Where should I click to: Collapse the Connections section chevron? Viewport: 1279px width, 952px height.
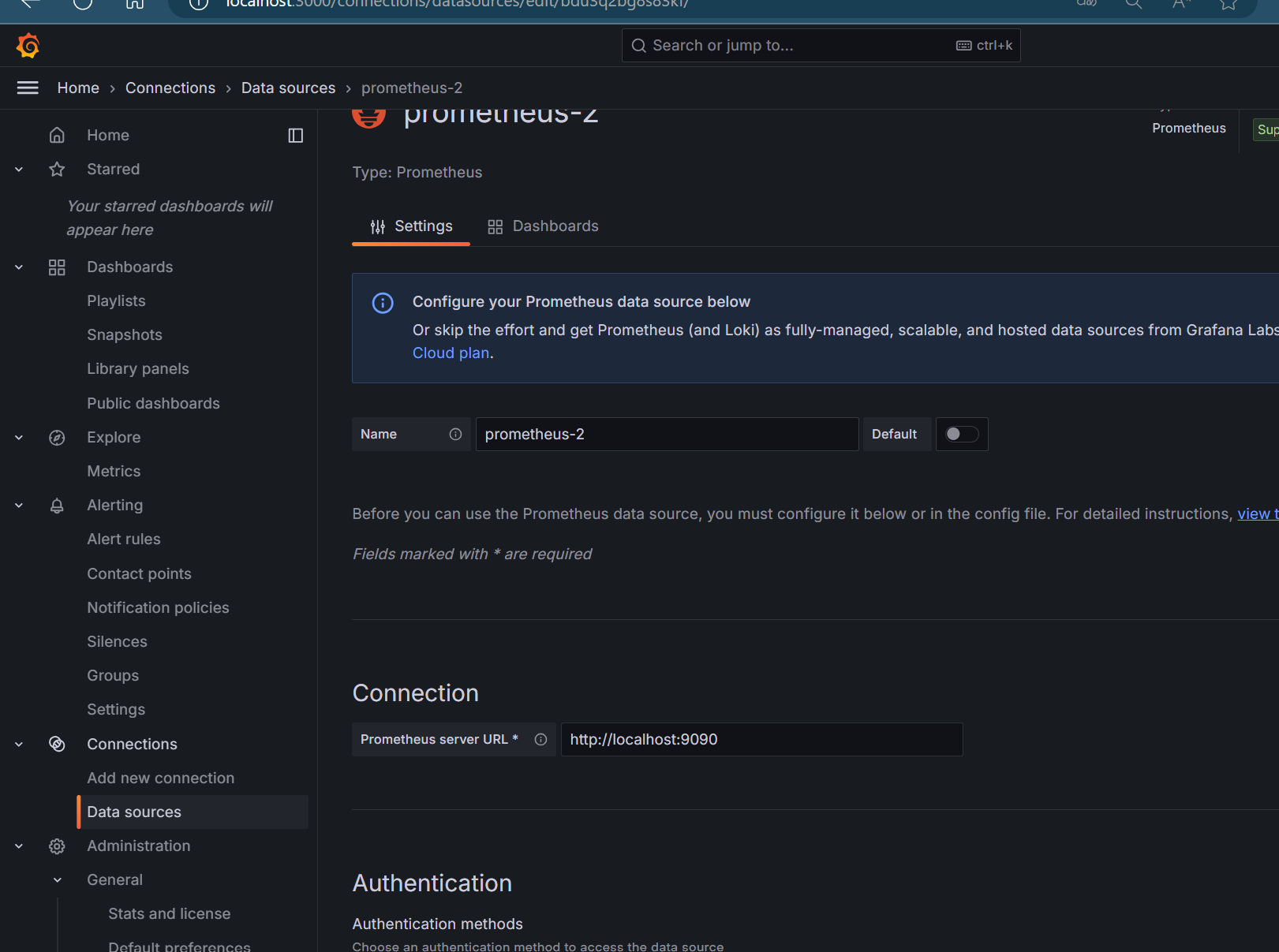[19, 744]
